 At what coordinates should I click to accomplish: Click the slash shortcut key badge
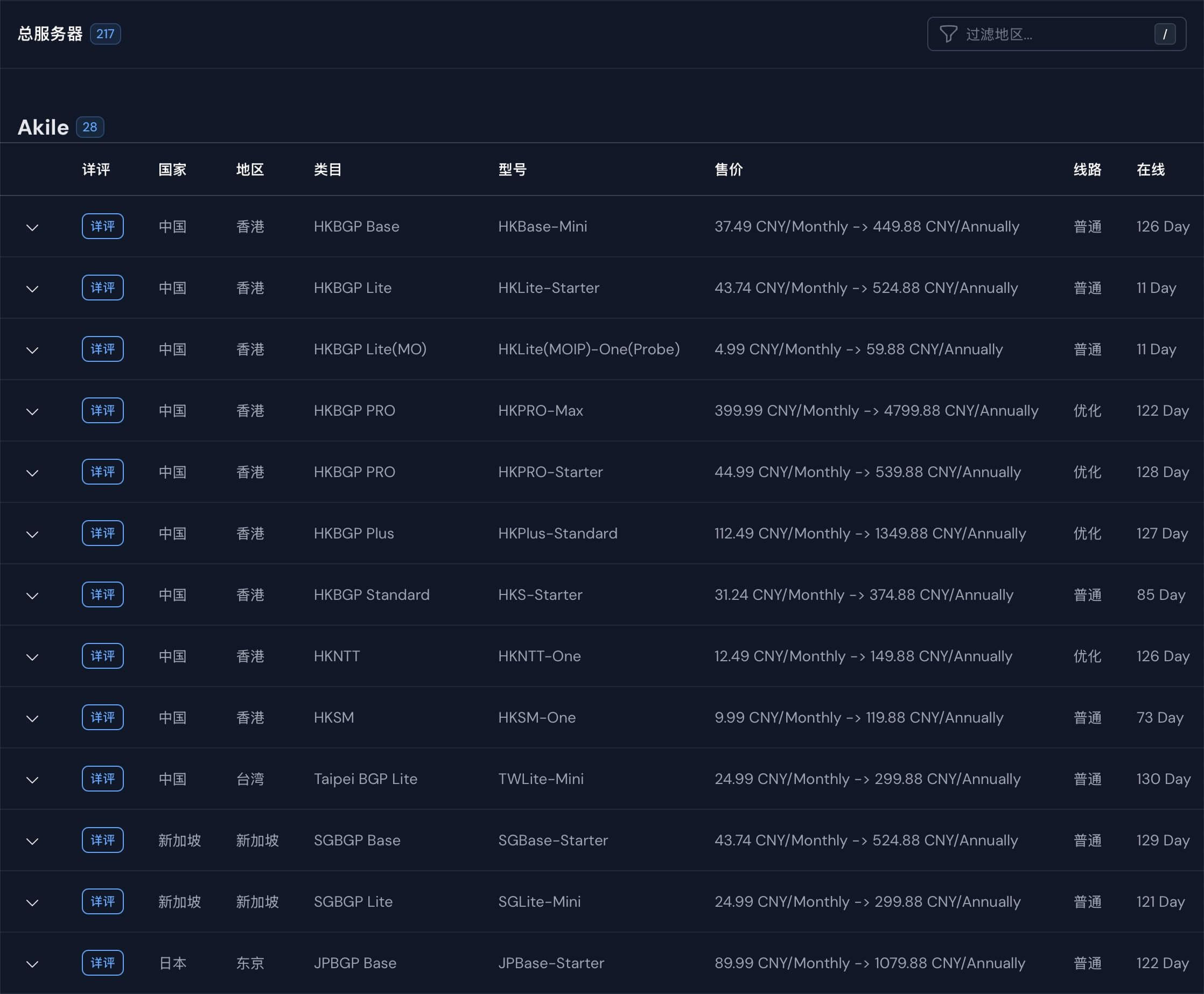point(1165,34)
